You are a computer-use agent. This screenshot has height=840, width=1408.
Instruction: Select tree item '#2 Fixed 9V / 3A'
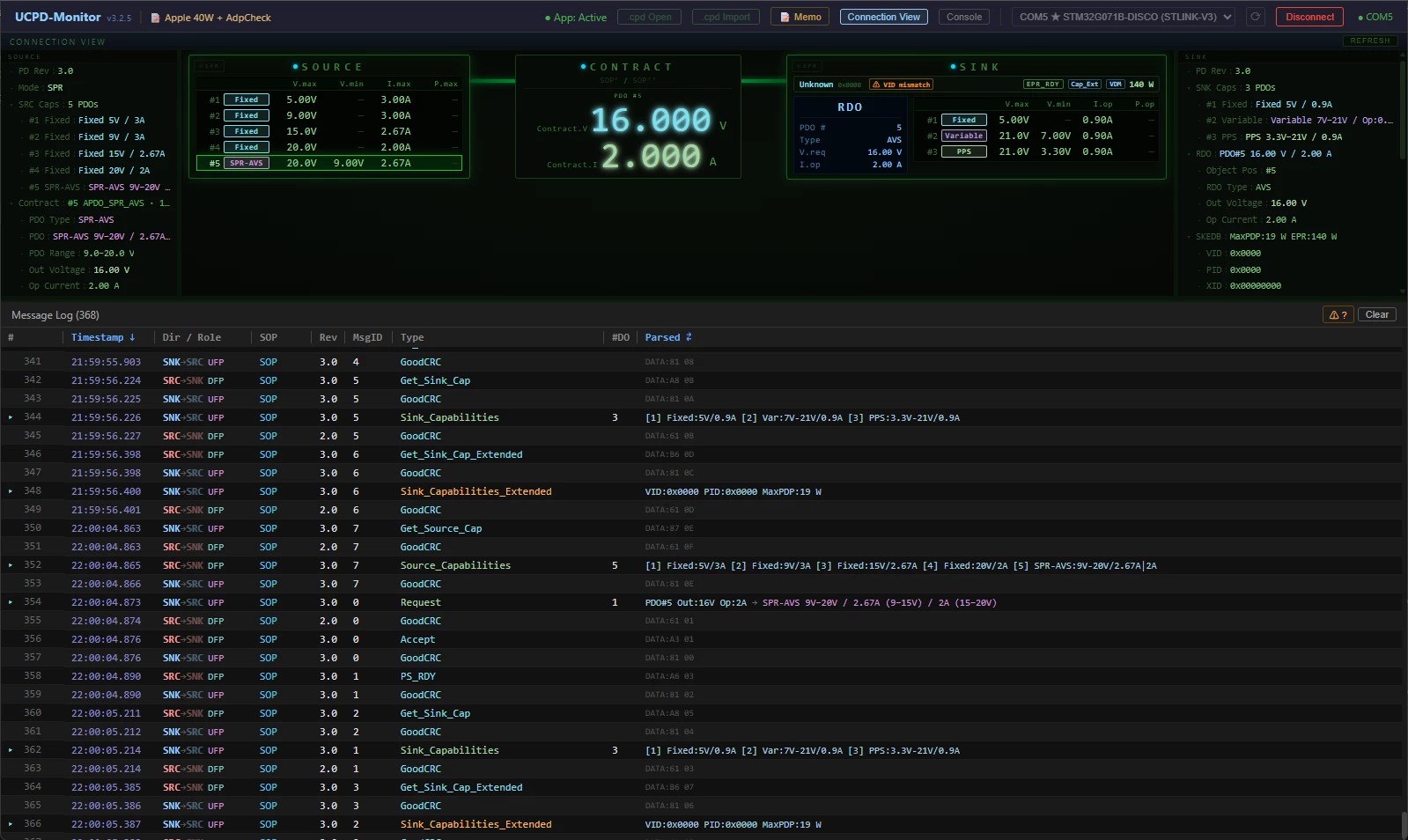pyautogui.click(x=88, y=137)
